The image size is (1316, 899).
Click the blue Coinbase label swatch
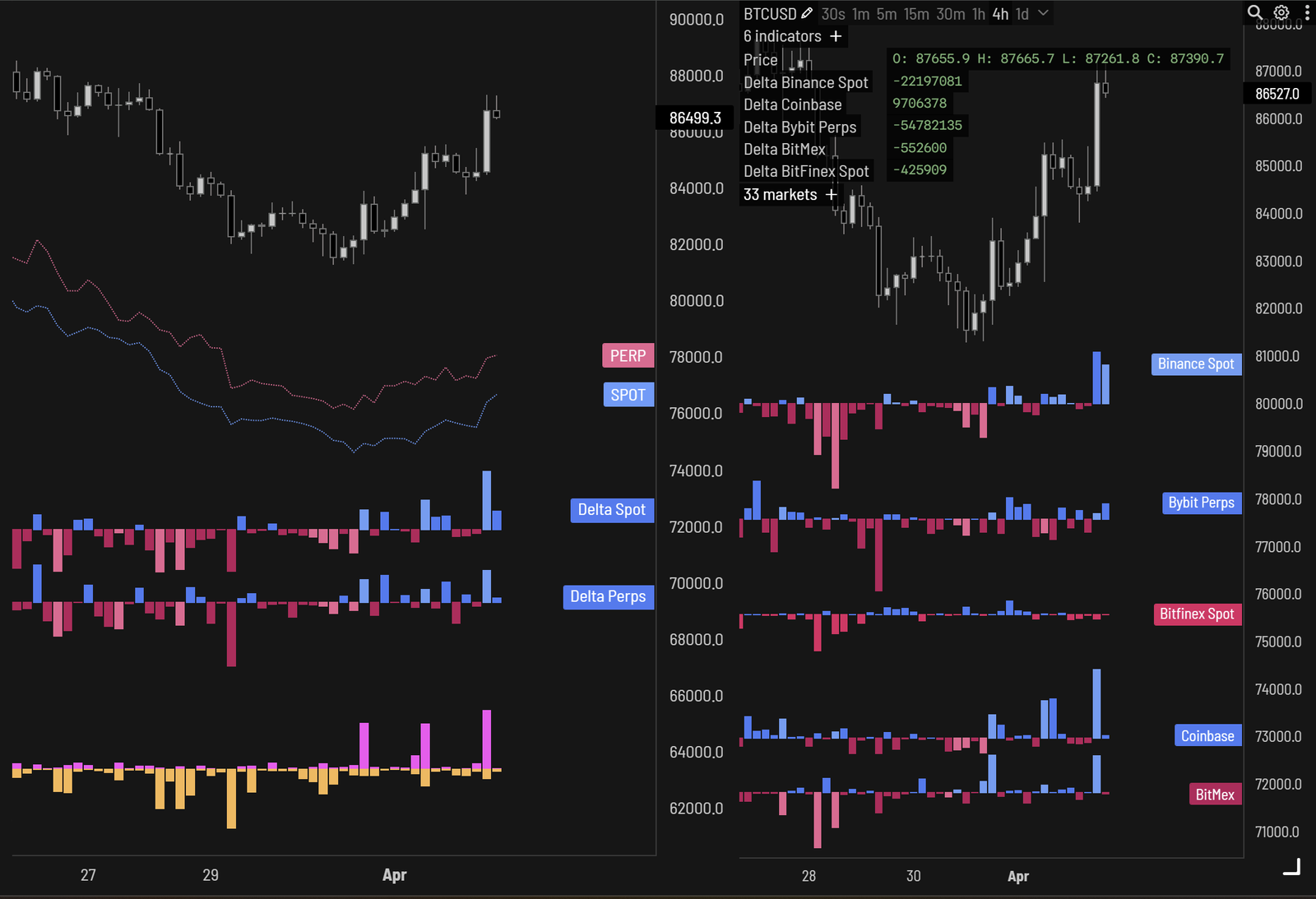[1207, 736]
